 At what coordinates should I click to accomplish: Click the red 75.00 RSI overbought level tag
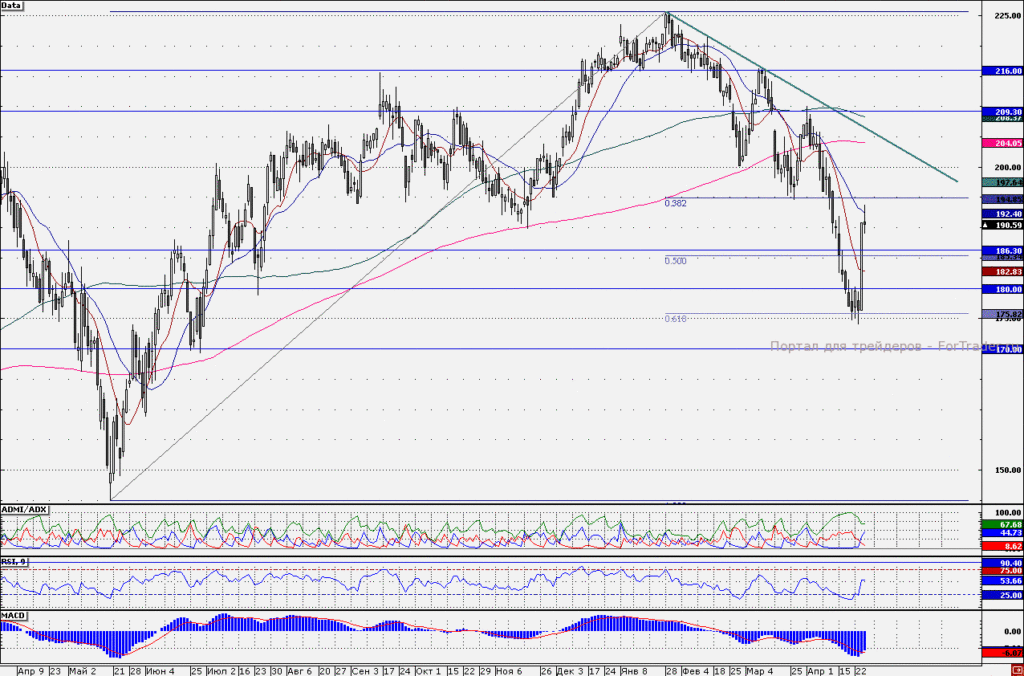tap(1002, 570)
